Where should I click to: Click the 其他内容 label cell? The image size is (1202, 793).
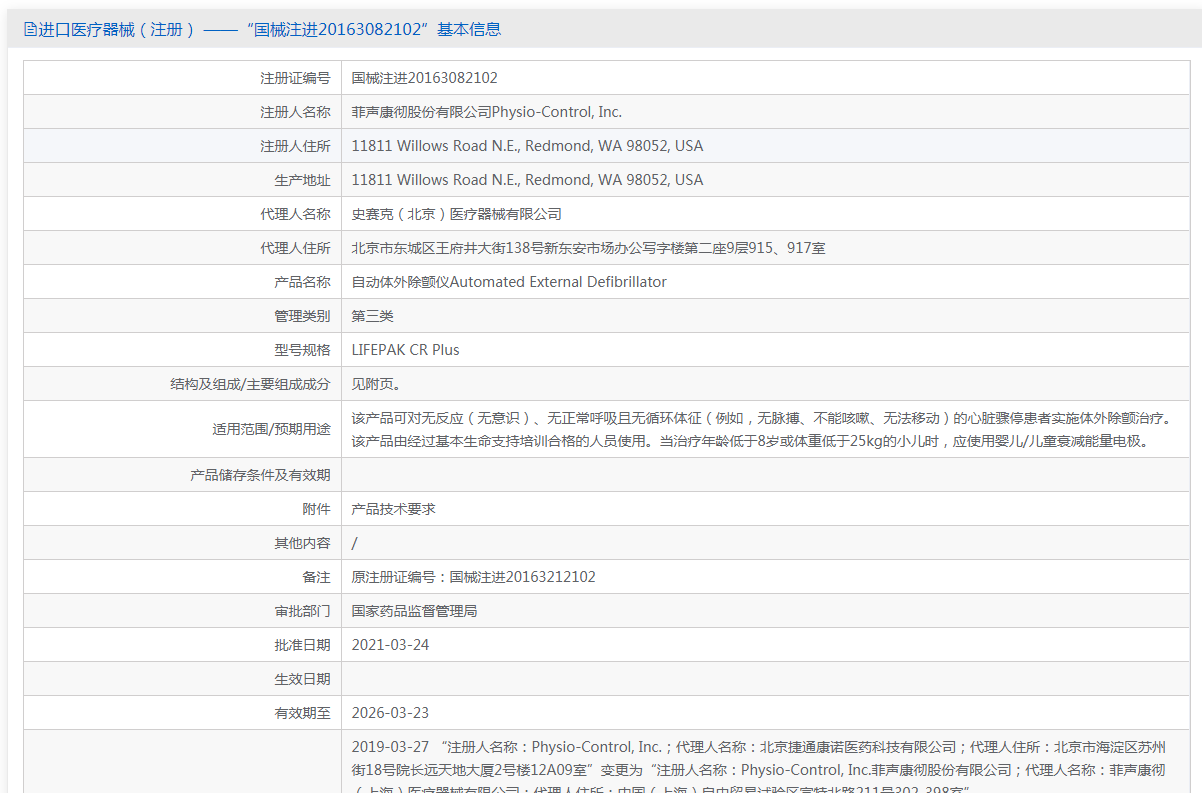pos(183,543)
